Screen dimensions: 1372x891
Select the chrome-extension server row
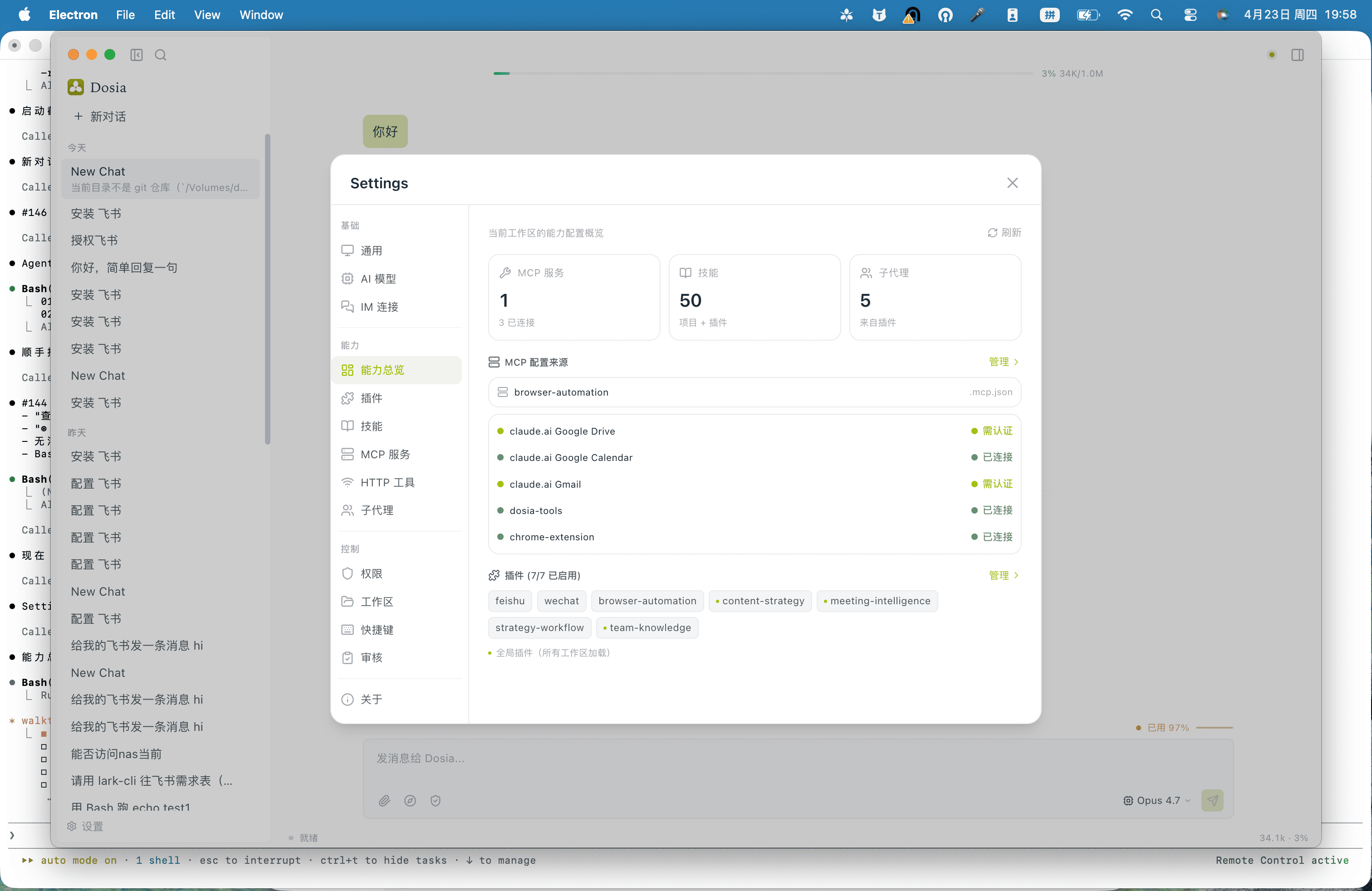(x=755, y=537)
